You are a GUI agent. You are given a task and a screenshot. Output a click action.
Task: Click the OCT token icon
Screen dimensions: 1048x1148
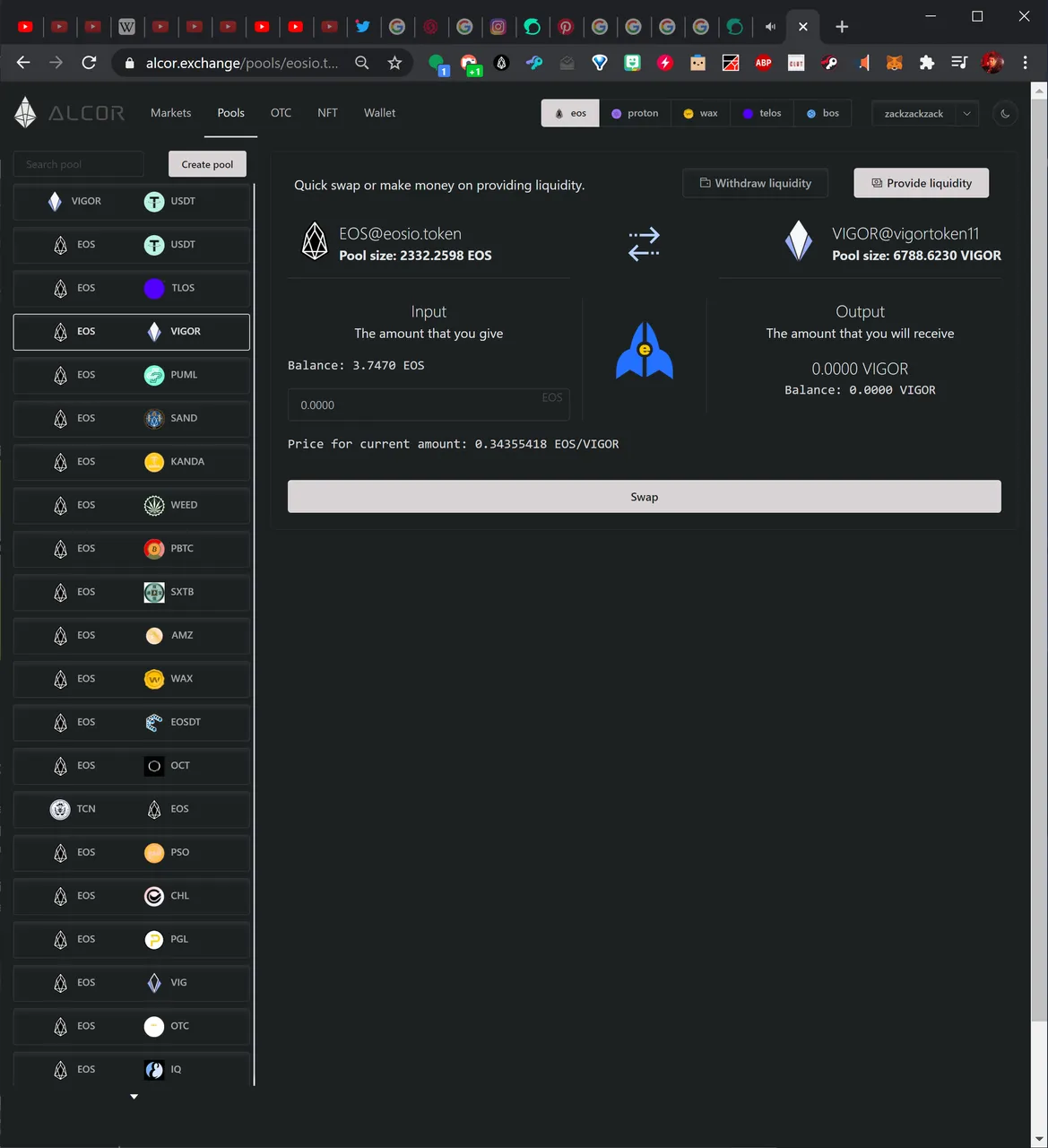[x=154, y=766]
